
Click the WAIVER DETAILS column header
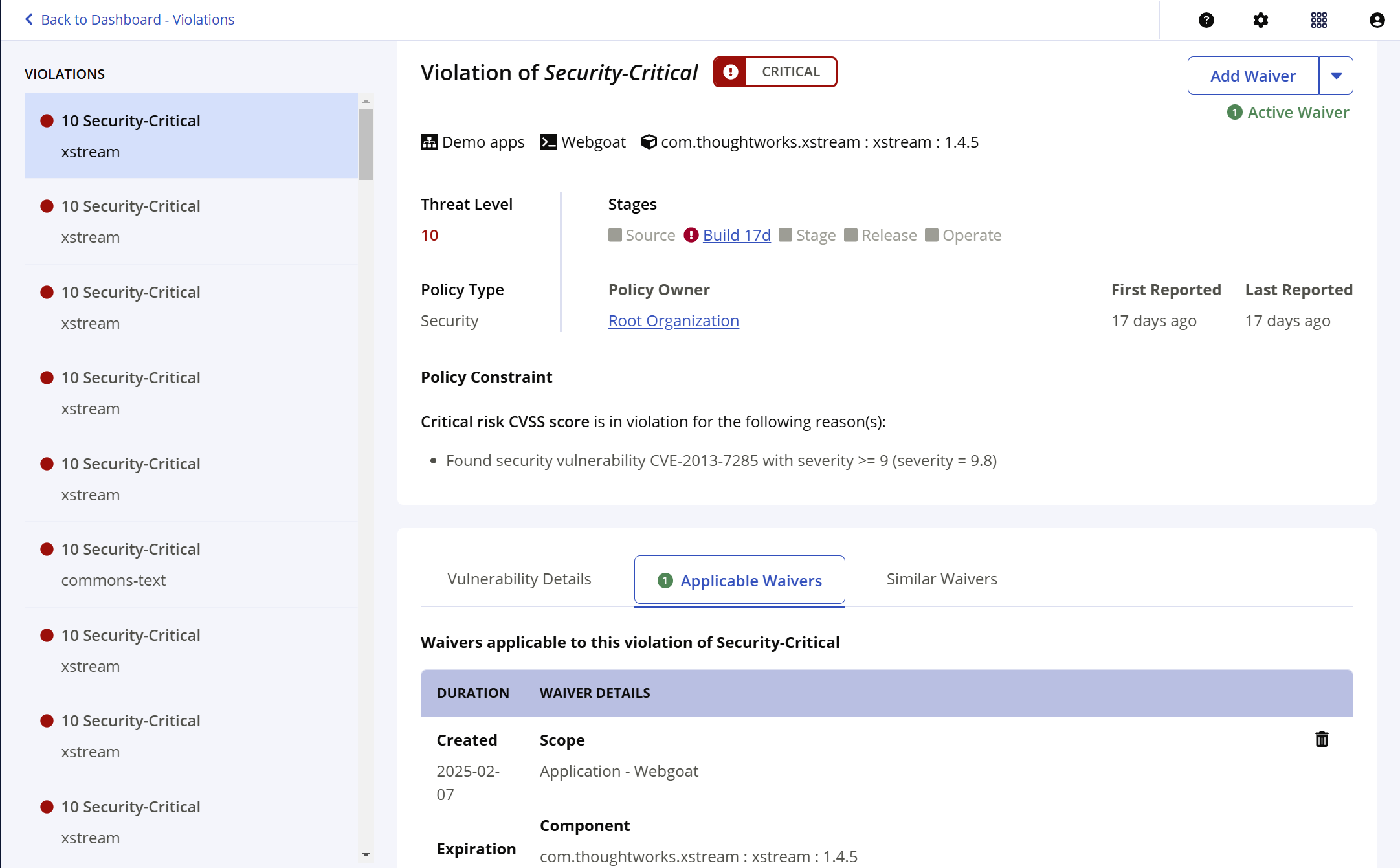(595, 693)
